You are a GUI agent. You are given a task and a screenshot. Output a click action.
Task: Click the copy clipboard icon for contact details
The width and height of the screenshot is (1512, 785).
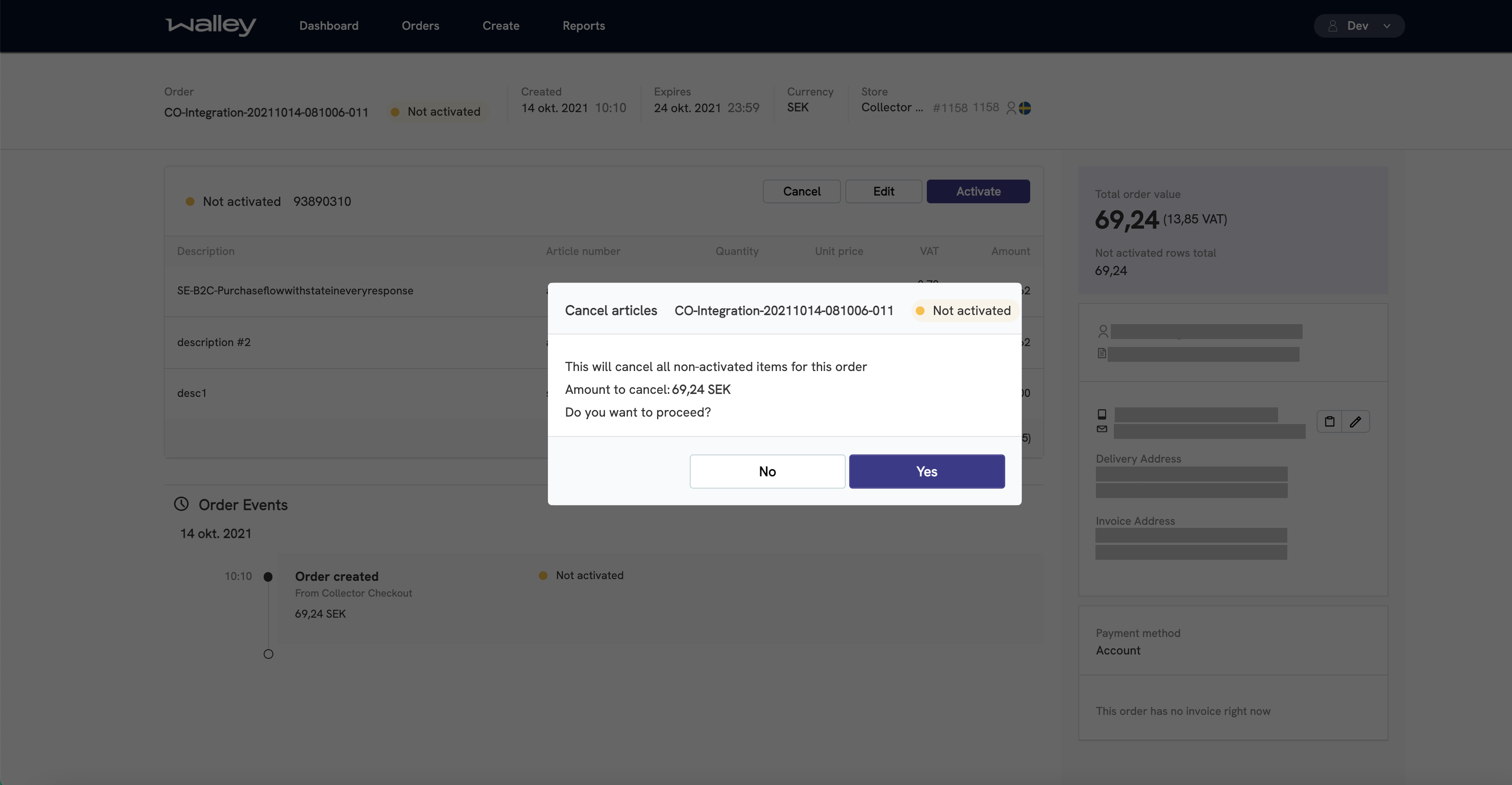(1329, 421)
